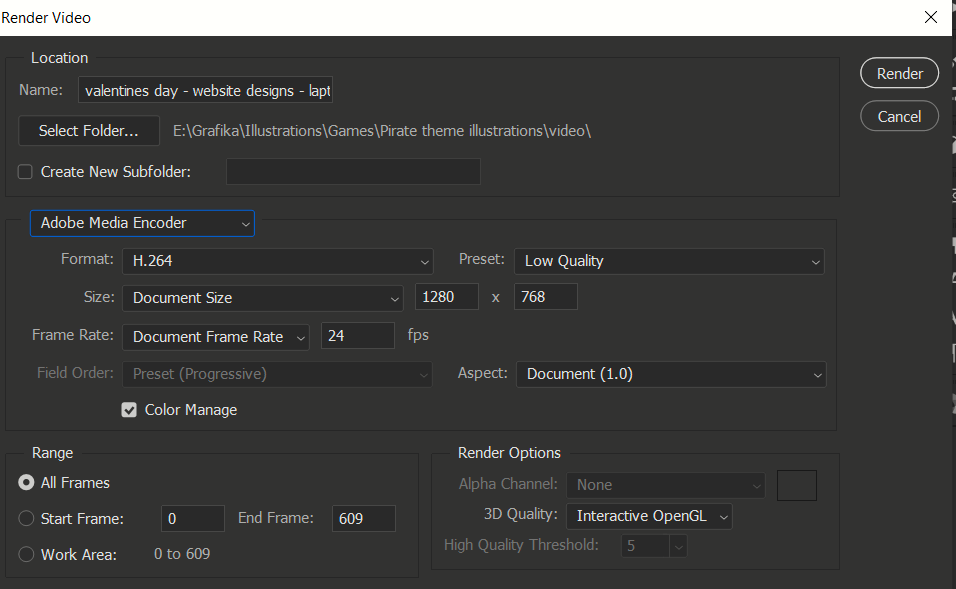Screen dimensions: 956x589
Task: Uncheck the Color Manage option
Action: pyautogui.click(x=128, y=409)
